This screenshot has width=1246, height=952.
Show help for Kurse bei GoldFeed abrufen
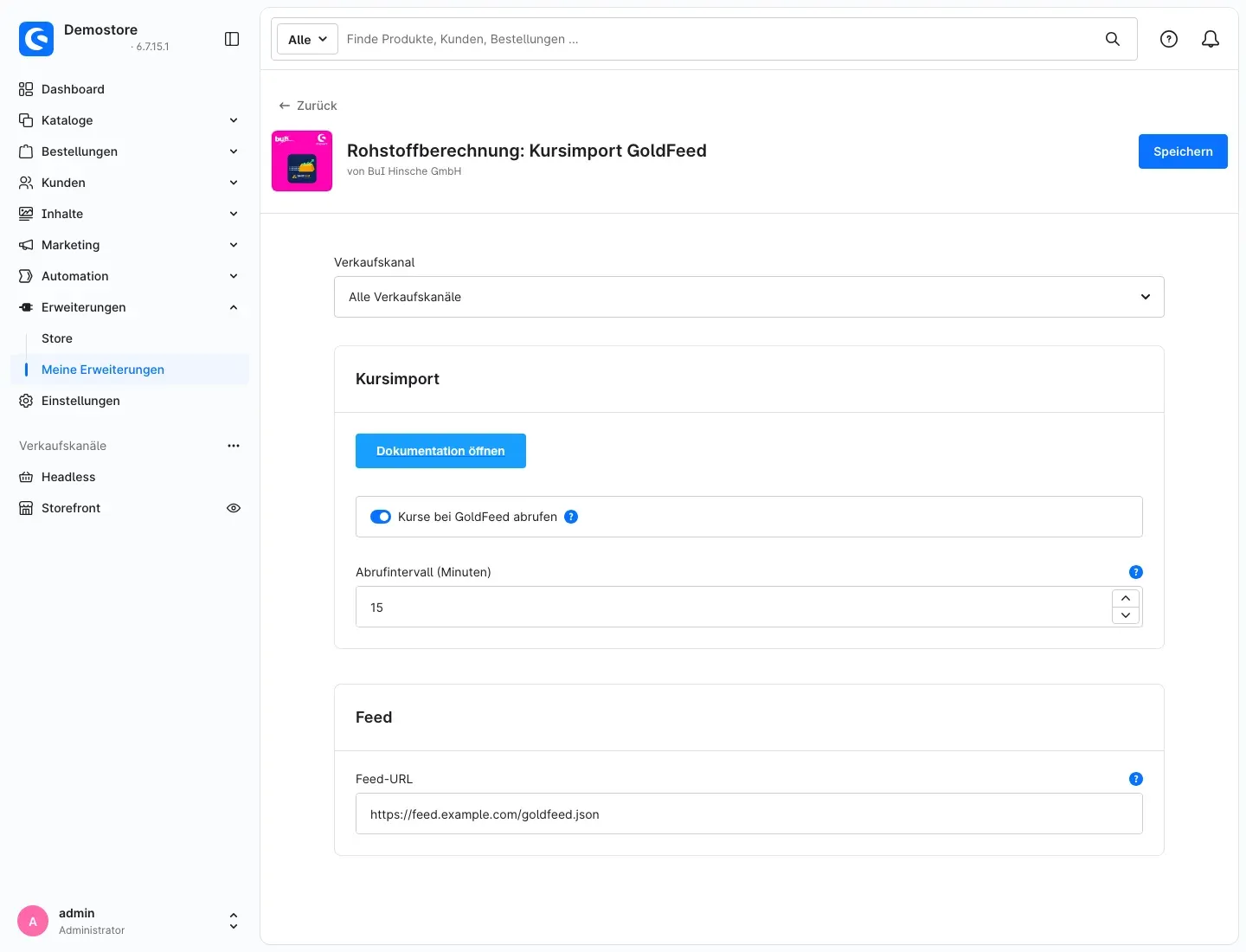[x=571, y=517]
